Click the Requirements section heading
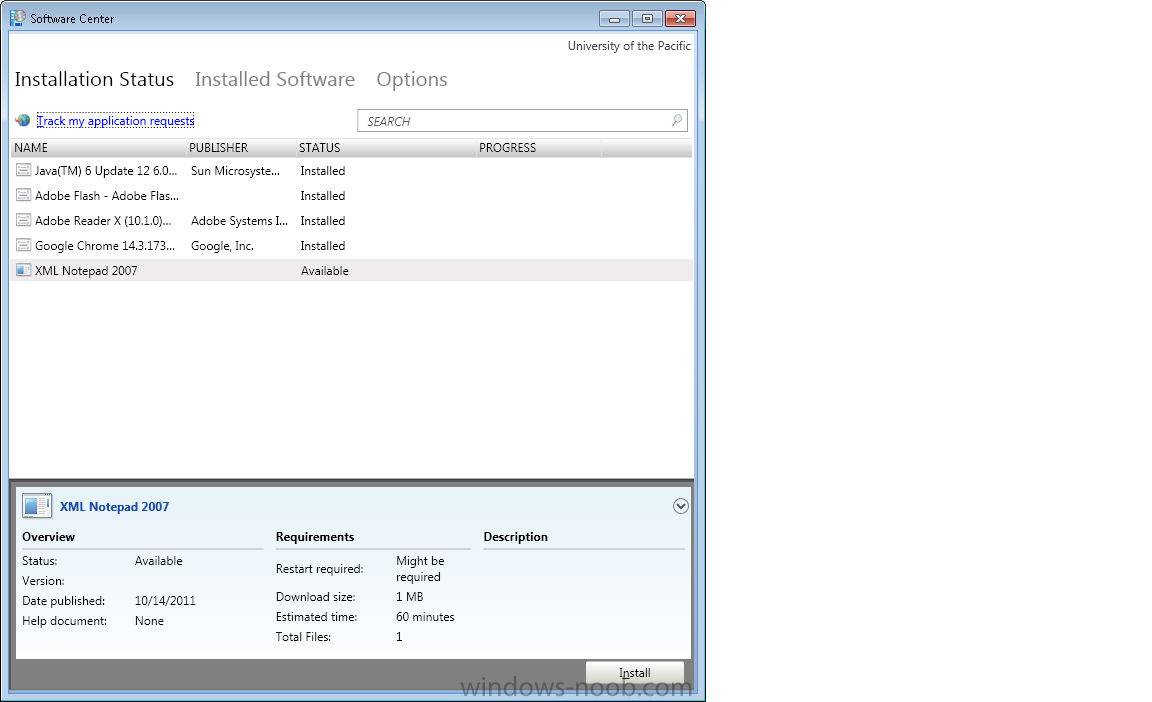Screen dimensions: 1152x702 314,537
